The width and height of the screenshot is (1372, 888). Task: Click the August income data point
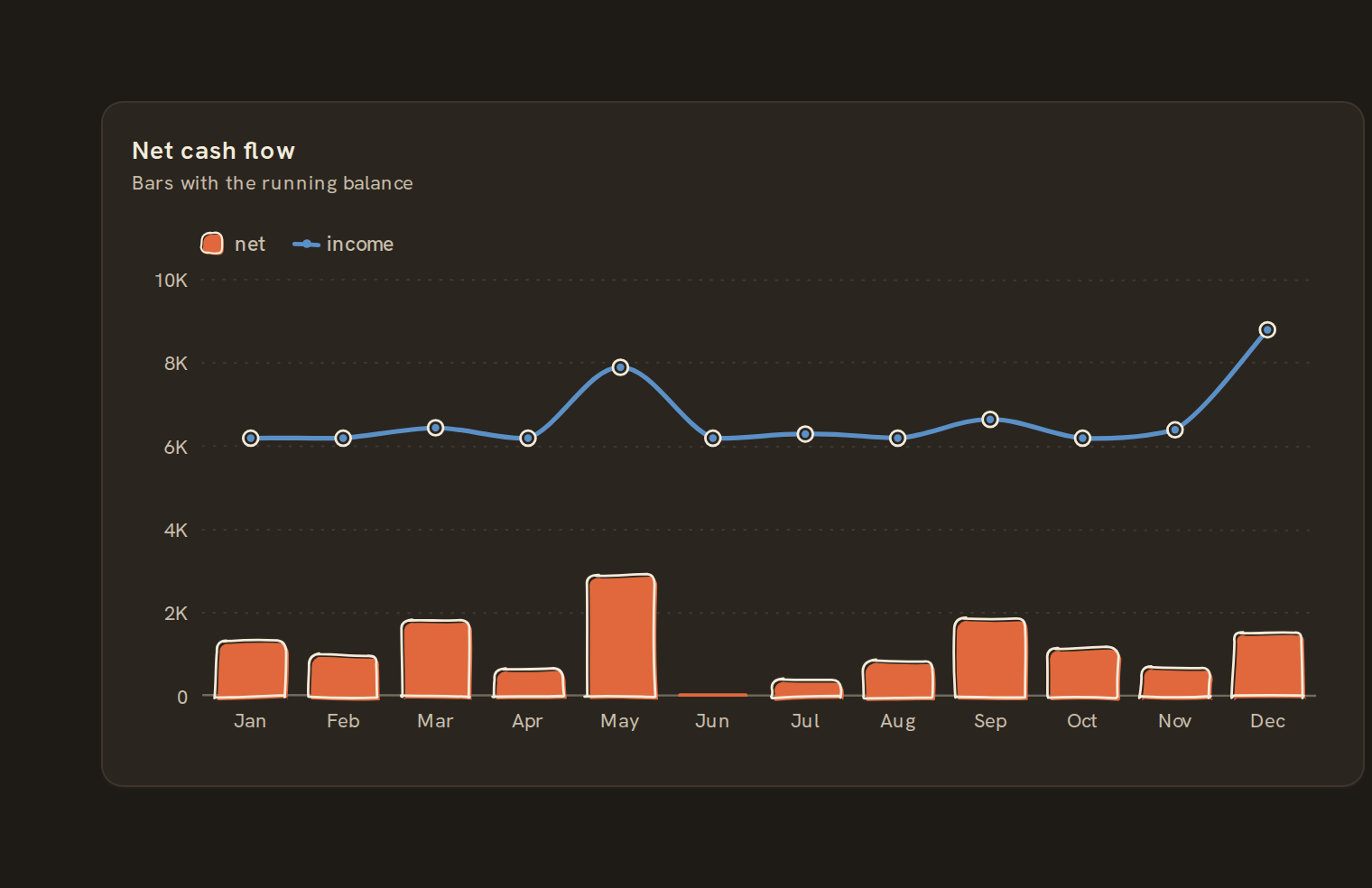tap(898, 438)
